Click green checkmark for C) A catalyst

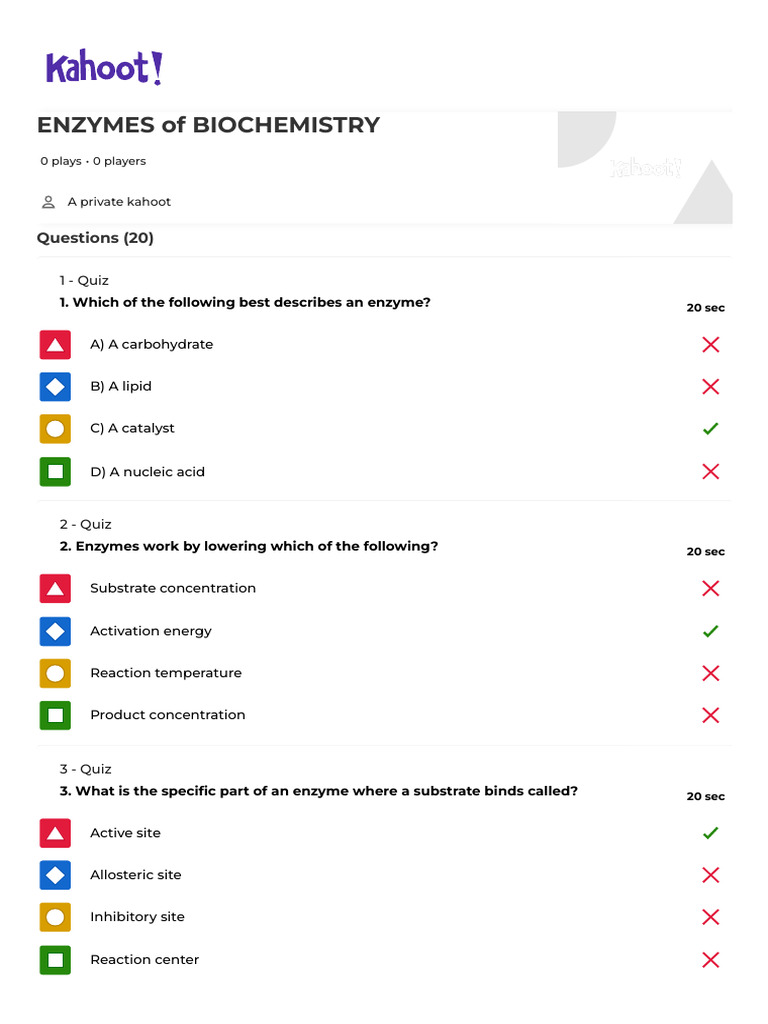click(x=710, y=429)
